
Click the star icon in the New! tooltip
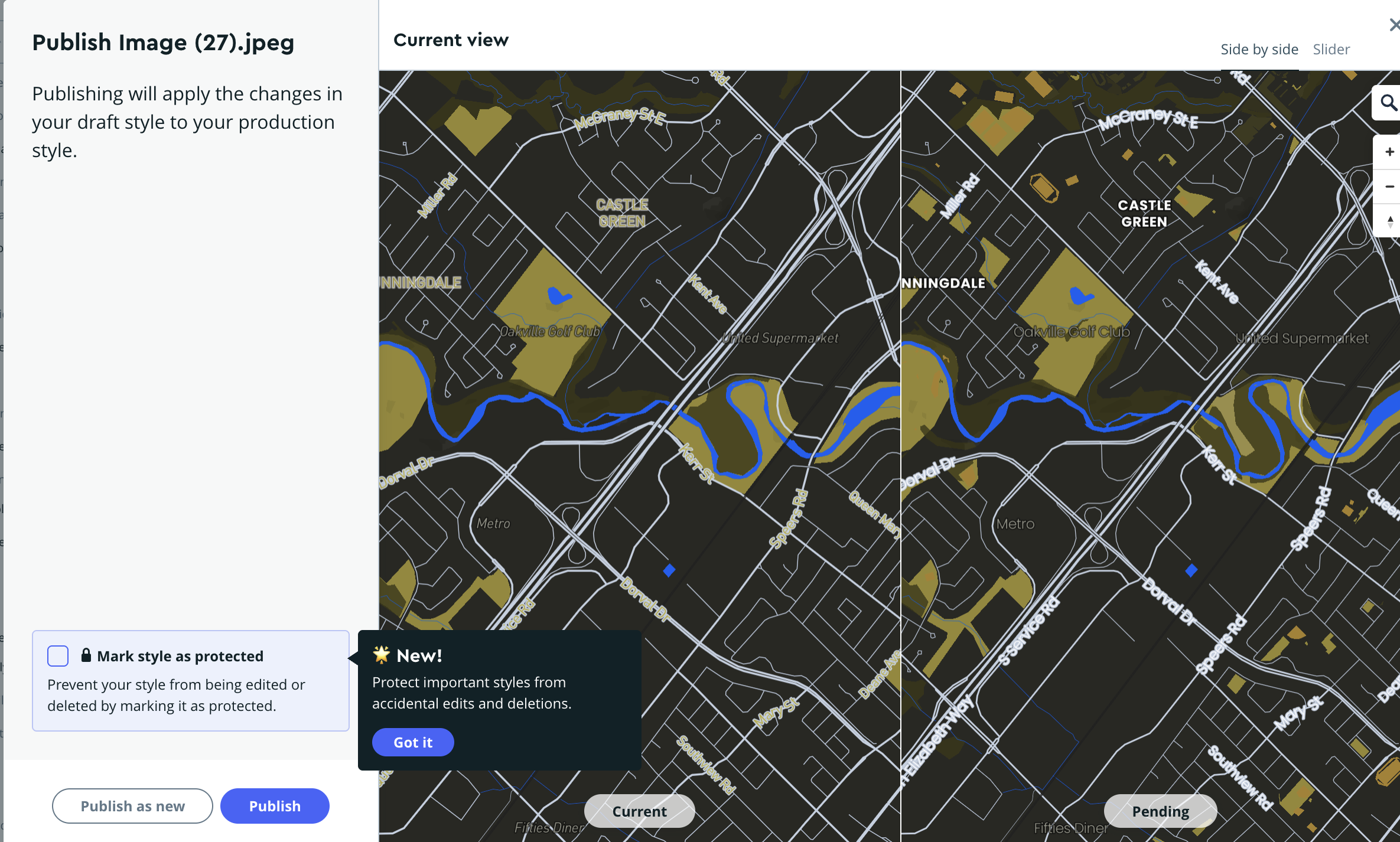pos(381,654)
